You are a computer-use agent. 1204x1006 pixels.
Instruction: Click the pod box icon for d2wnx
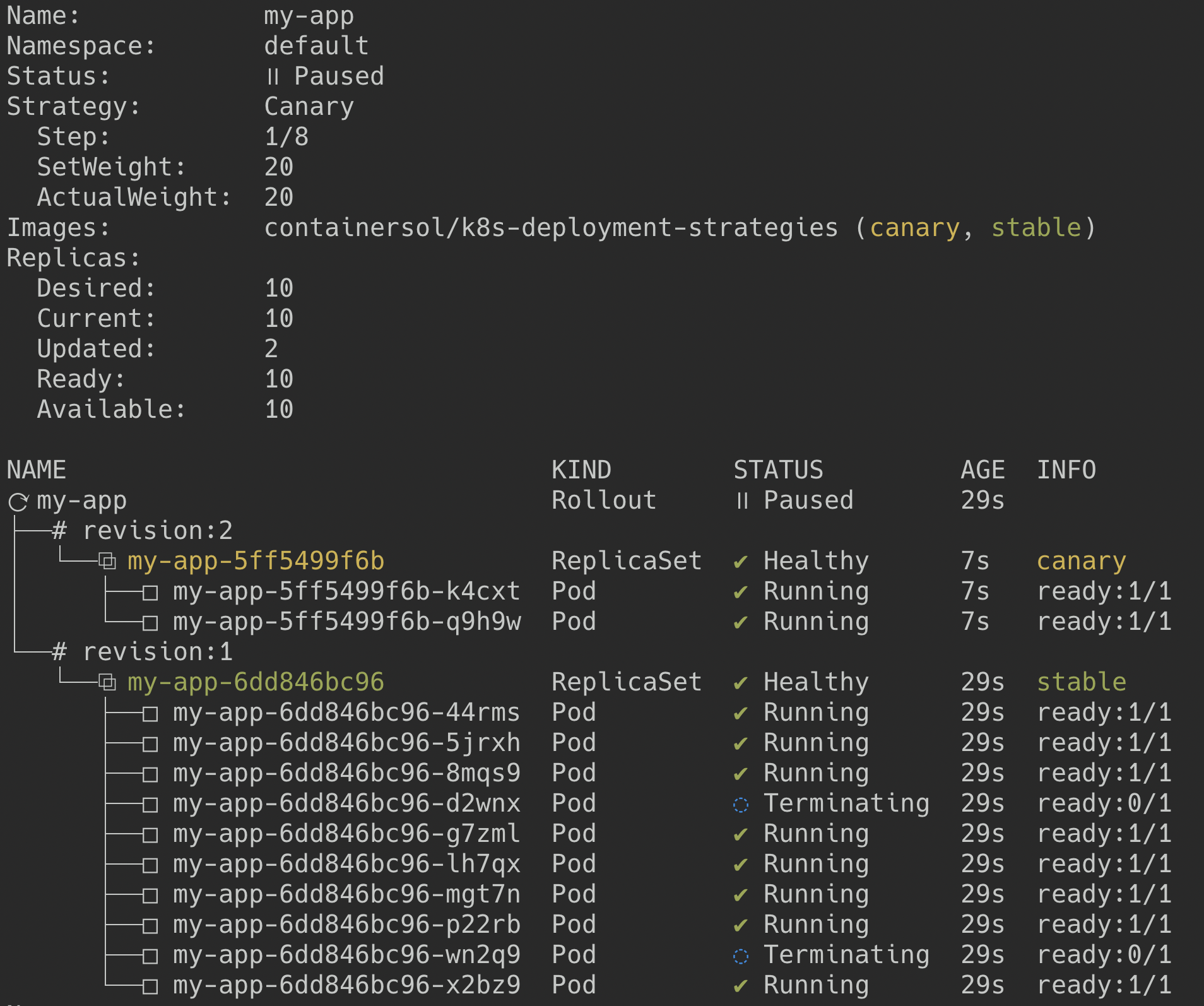[x=150, y=805]
